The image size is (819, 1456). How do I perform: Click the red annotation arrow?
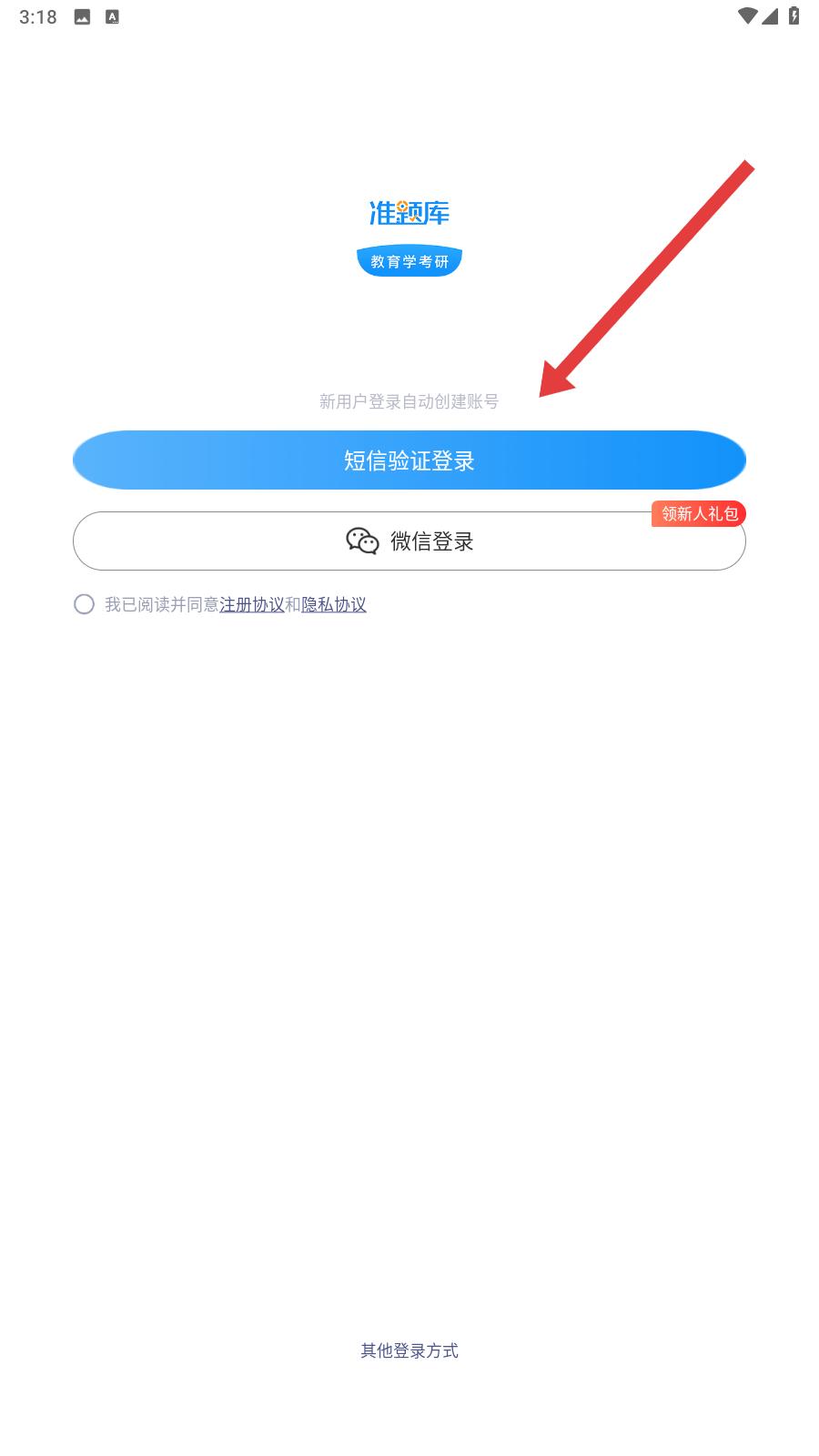click(647, 279)
